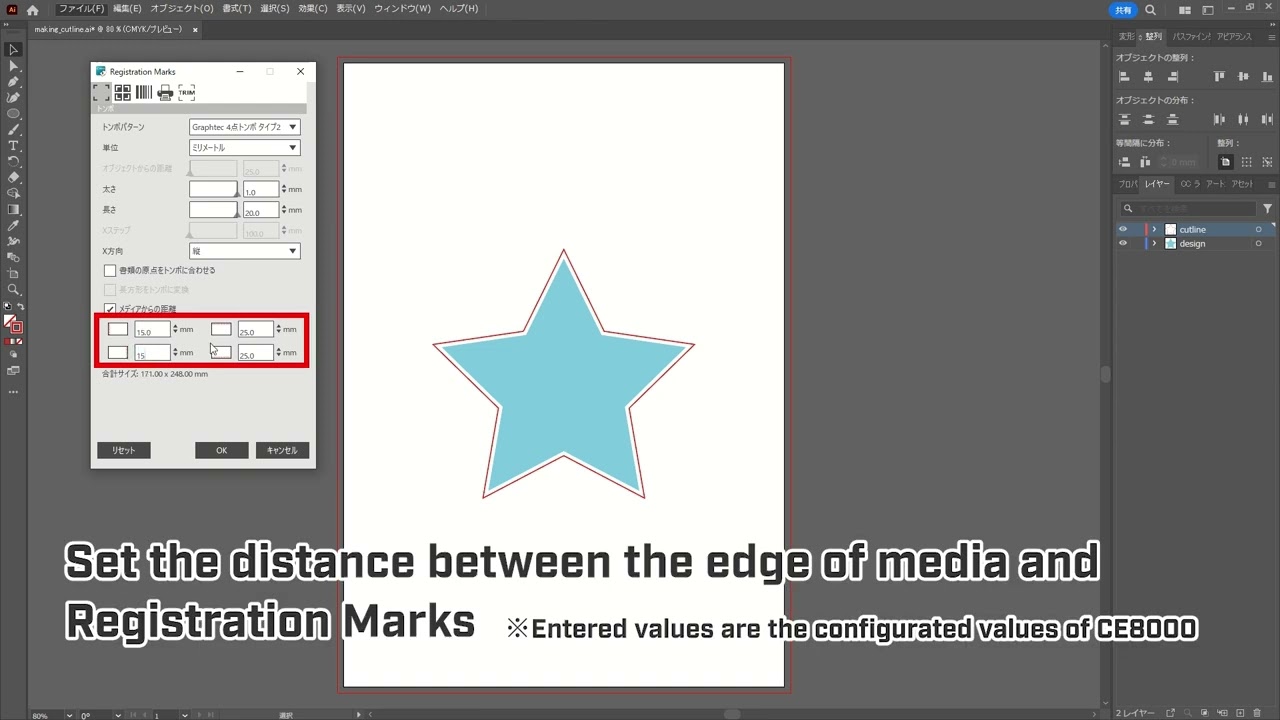Select the Paintbrush tool
The width and height of the screenshot is (1280, 720).
click(x=13, y=130)
